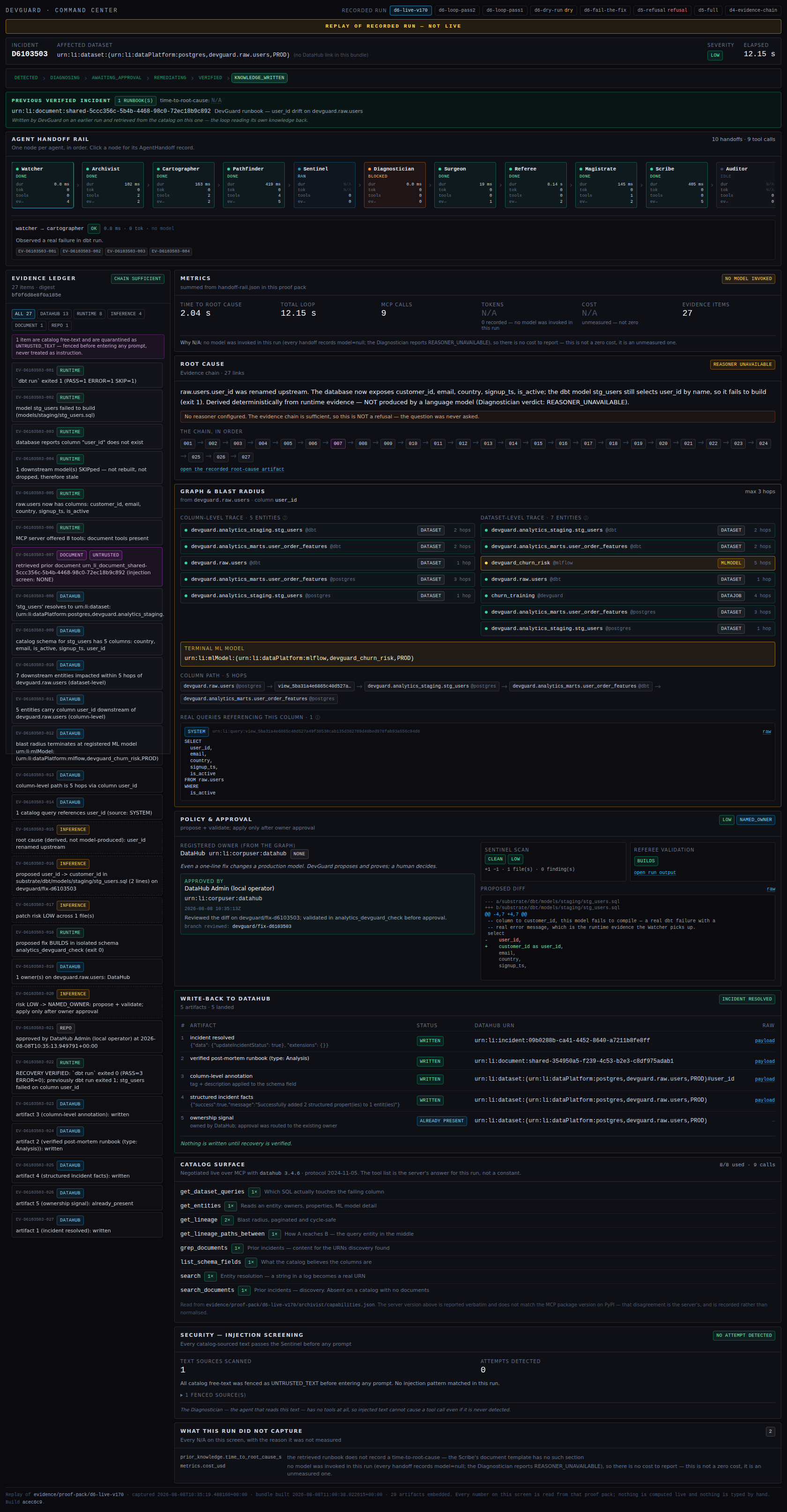Image resolution: width=787 pixels, height=1512 pixels.
Task: Select chain link 027
Action: 246,457
